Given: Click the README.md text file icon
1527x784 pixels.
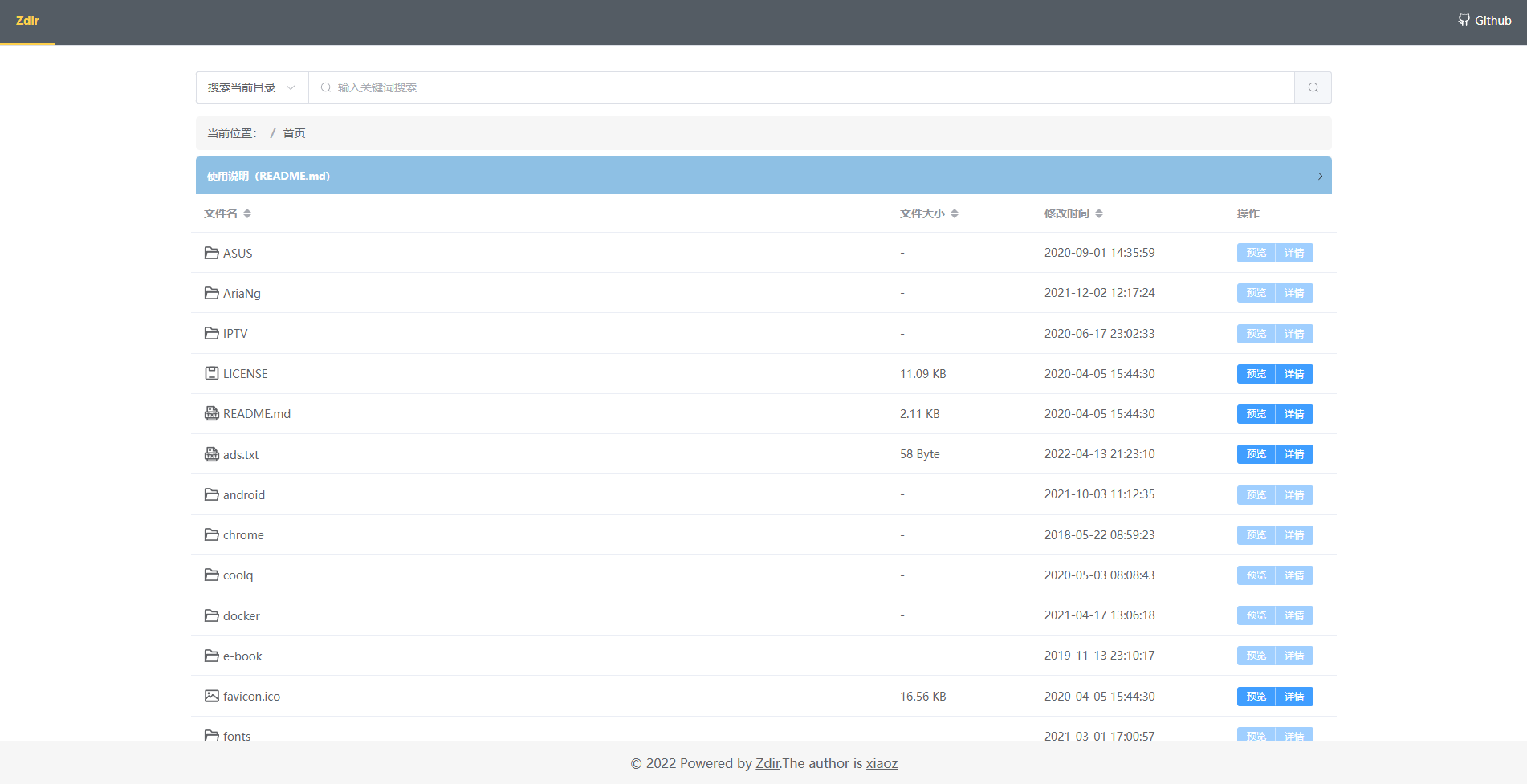Looking at the screenshot, I should 212,413.
